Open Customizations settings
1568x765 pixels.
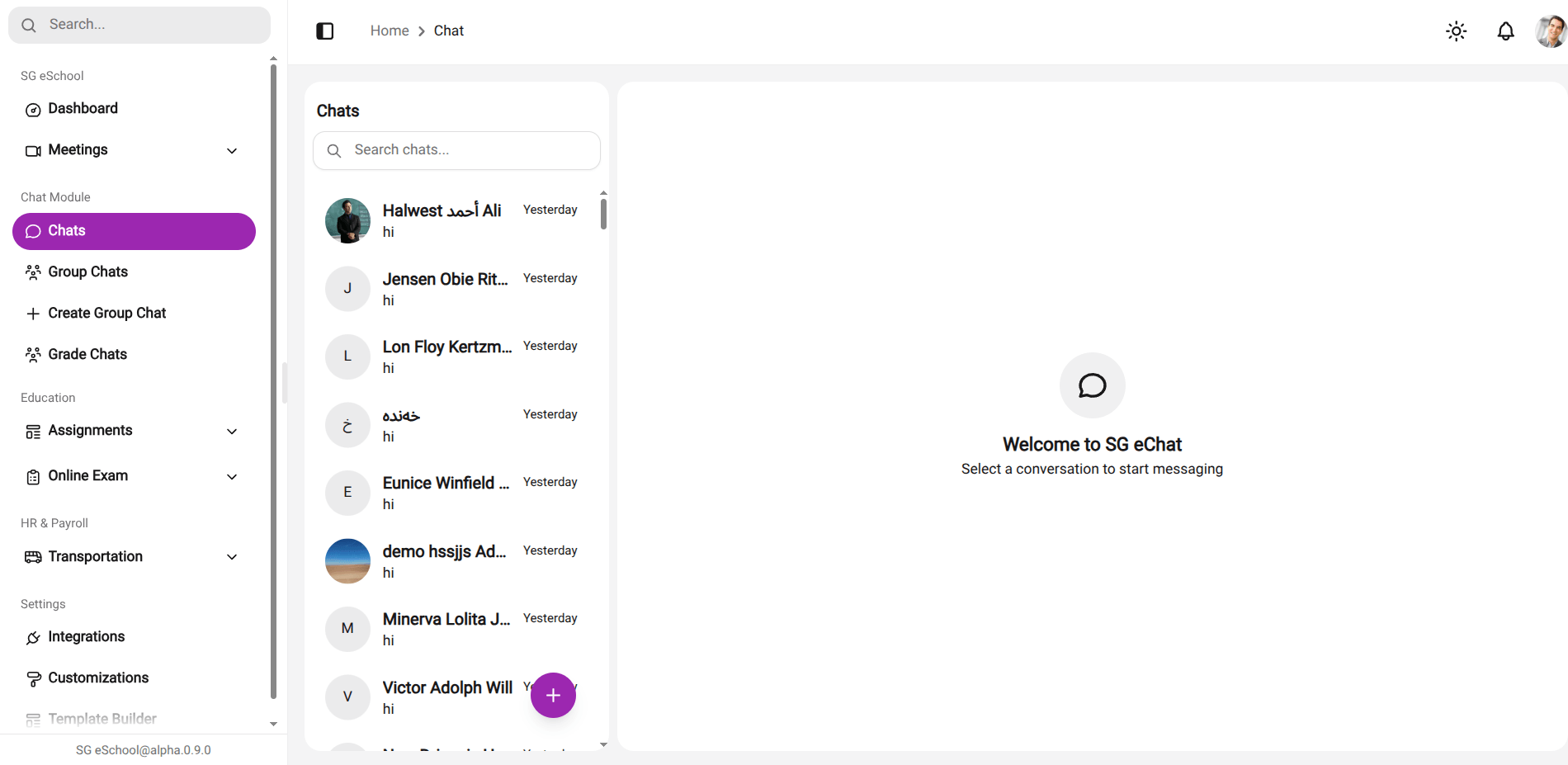134,678
